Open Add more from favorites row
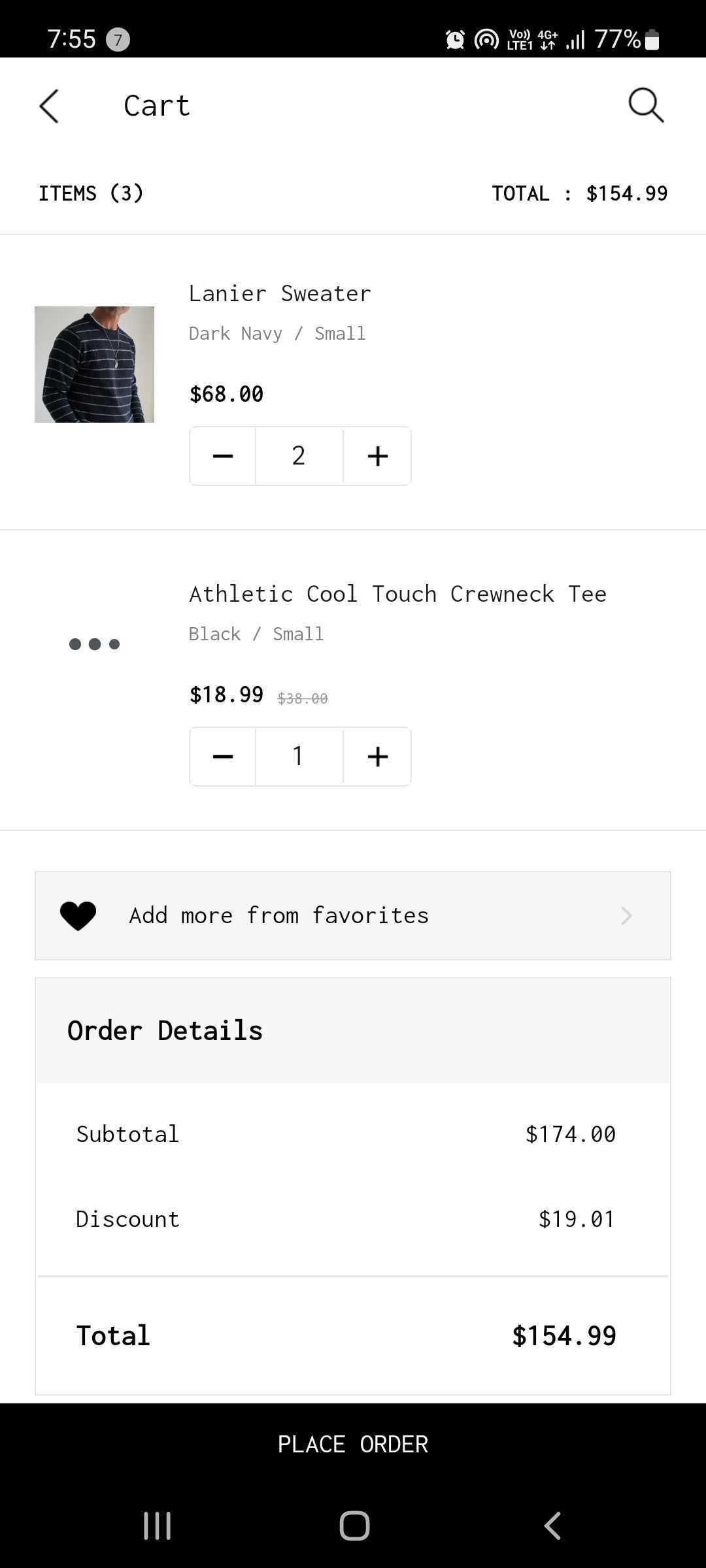This screenshot has height=1568, width=706. click(x=353, y=916)
